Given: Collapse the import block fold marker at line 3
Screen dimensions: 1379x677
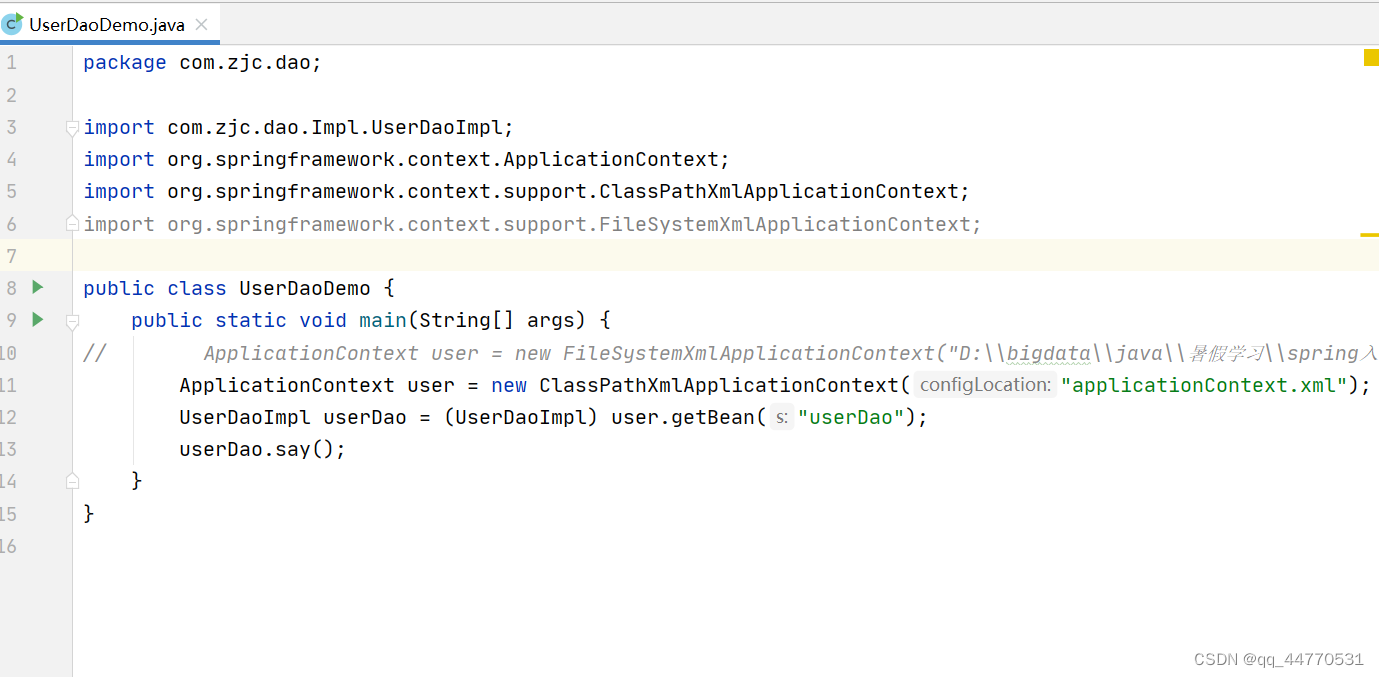Looking at the screenshot, I should (x=72, y=127).
